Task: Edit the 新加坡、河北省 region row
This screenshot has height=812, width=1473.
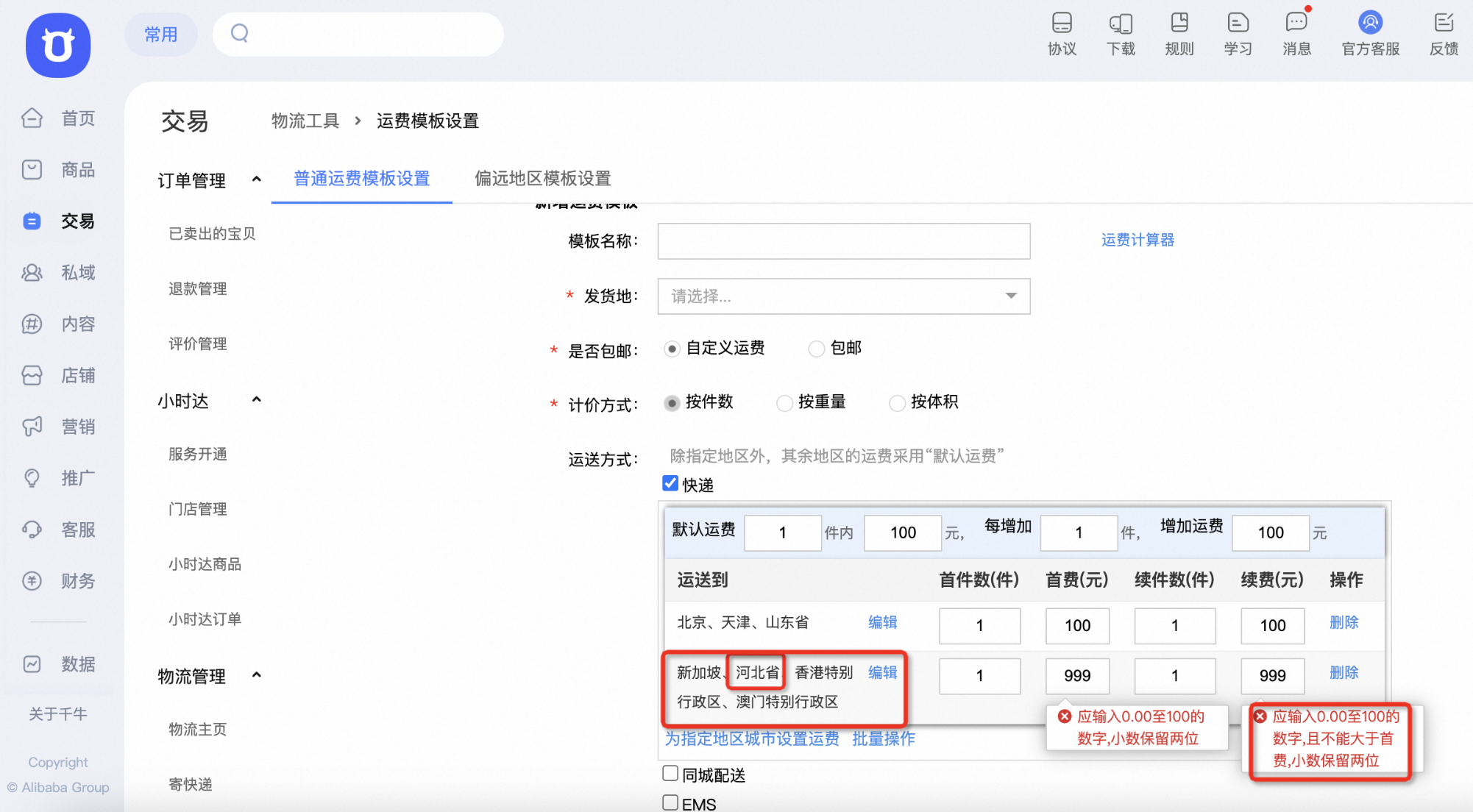Action: (x=882, y=673)
